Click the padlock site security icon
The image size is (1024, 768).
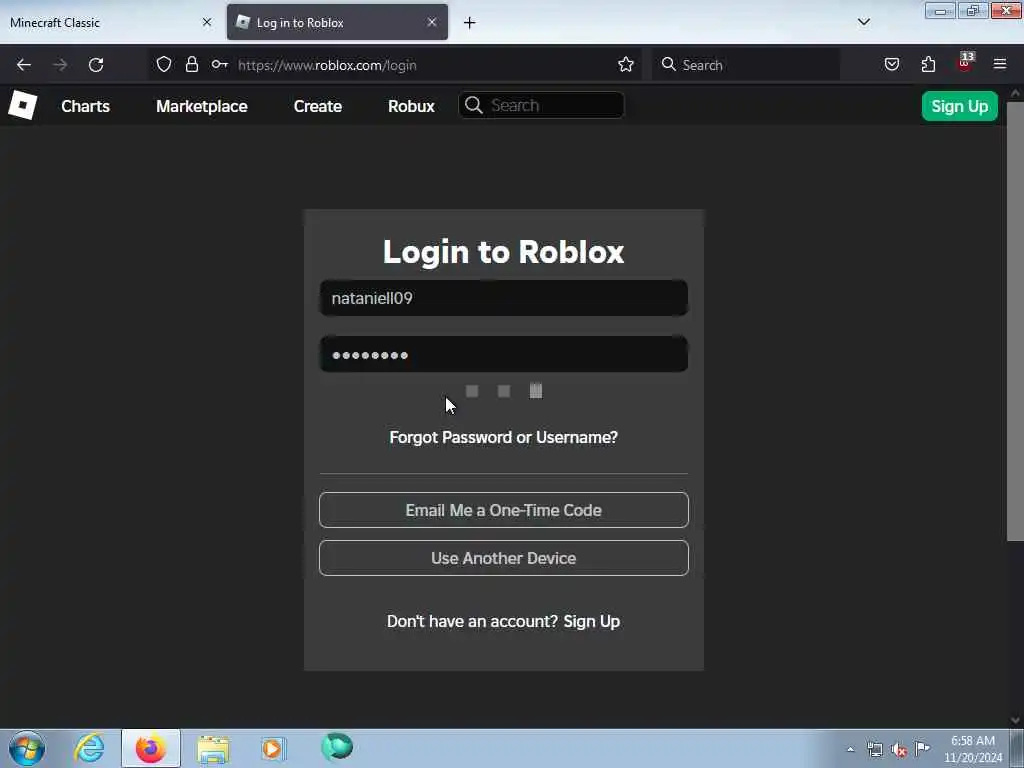191,64
